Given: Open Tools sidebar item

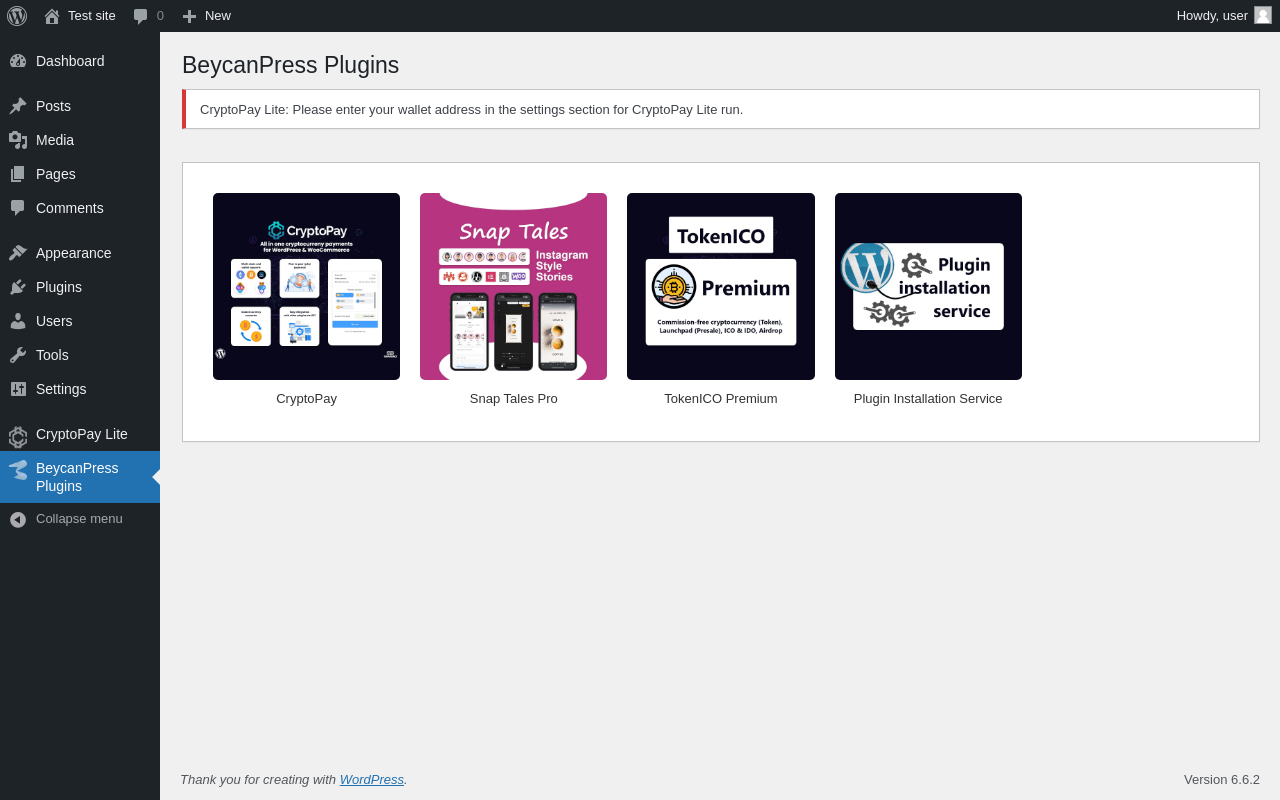Looking at the screenshot, I should pyautogui.click(x=80, y=355).
